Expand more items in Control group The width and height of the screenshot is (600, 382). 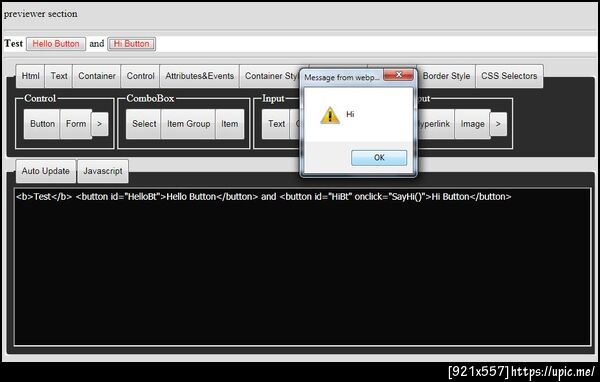pos(99,124)
